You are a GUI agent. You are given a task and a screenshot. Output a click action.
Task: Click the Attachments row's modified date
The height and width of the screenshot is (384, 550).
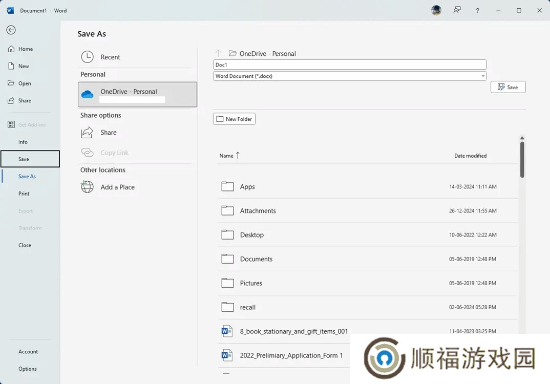[x=473, y=211]
